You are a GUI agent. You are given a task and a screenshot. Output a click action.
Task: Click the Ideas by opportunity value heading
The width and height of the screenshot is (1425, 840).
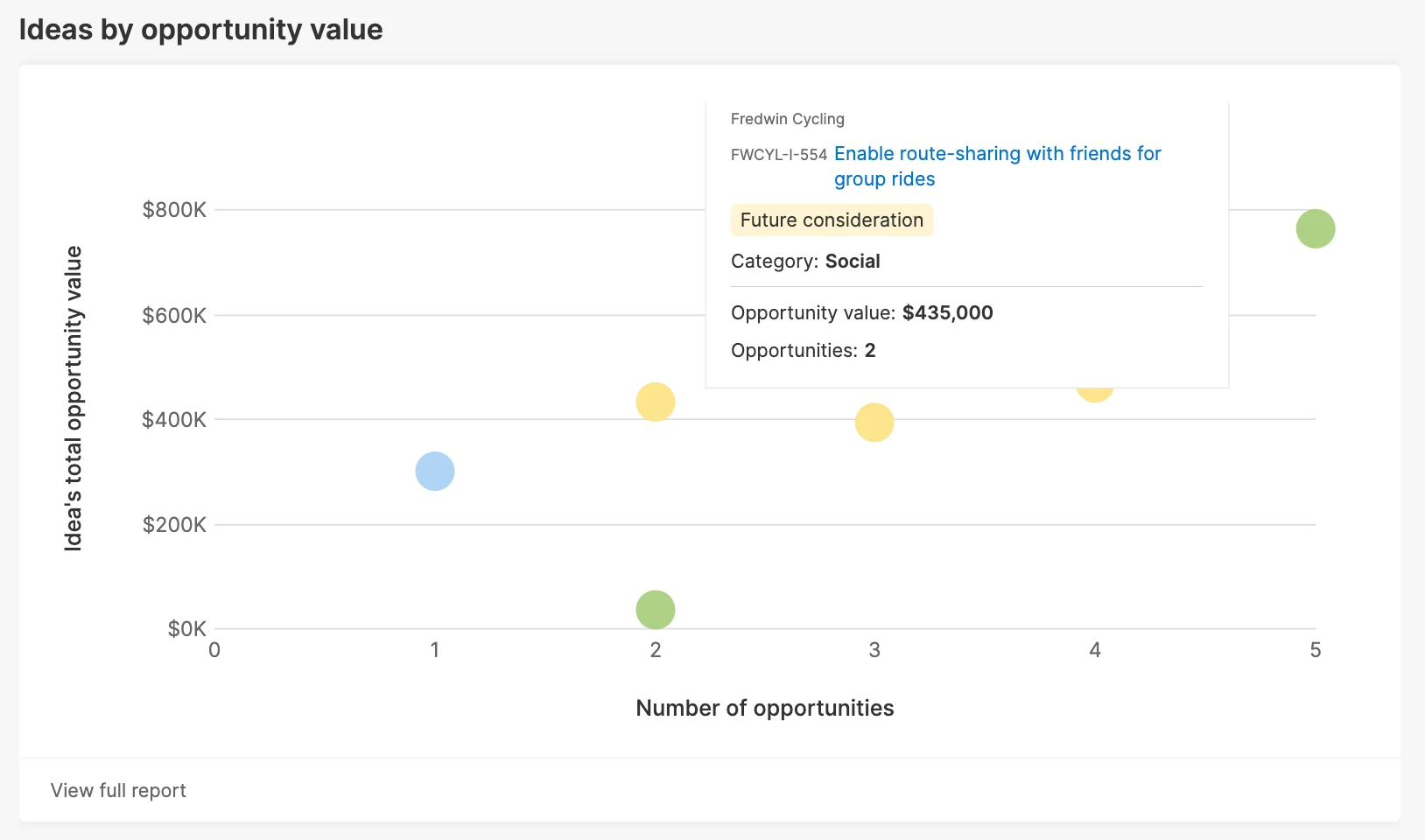pos(200,29)
